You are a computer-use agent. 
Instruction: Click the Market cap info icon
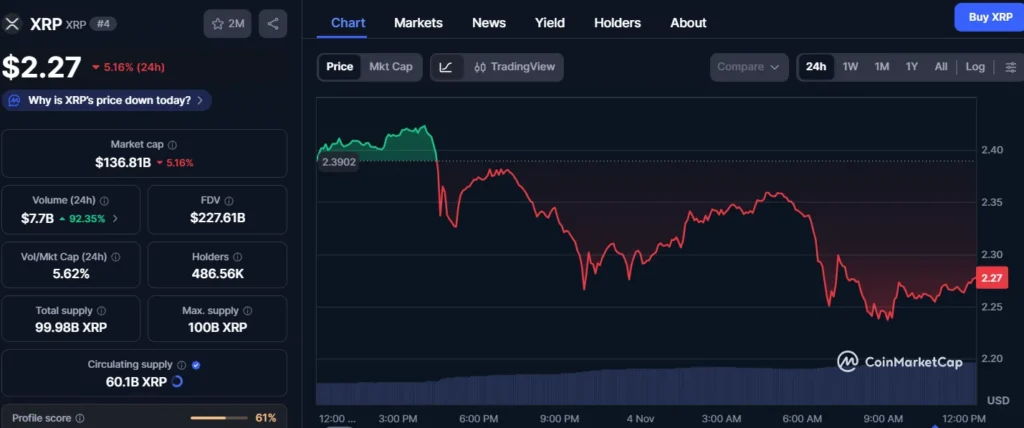(x=173, y=145)
